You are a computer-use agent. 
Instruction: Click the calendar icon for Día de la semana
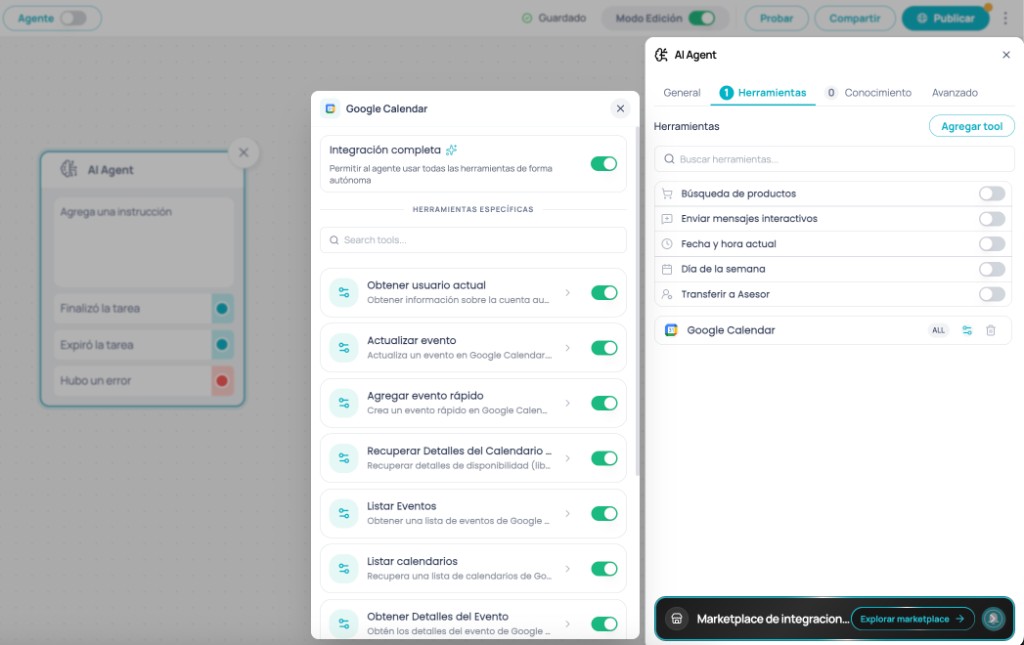click(667, 269)
